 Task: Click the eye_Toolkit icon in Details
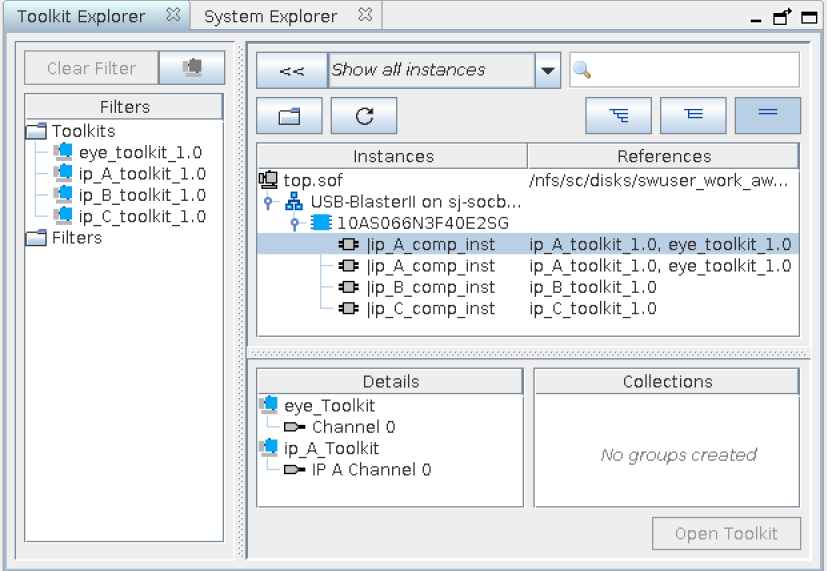(269, 405)
